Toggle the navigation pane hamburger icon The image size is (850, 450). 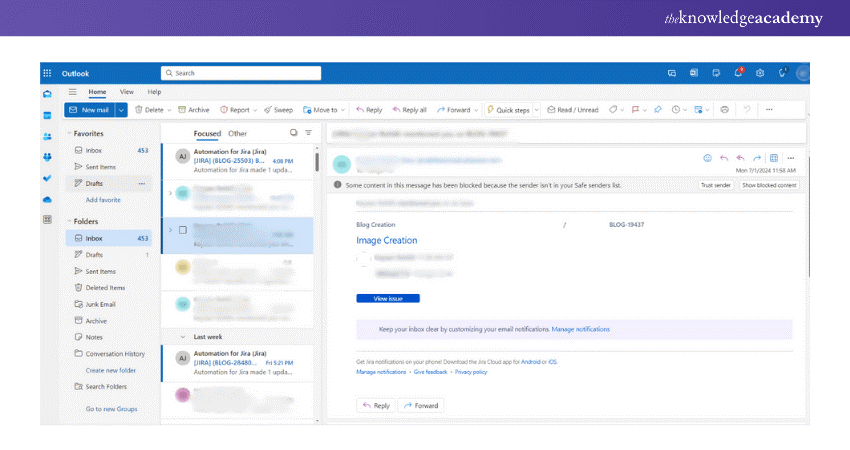pos(72,91)
